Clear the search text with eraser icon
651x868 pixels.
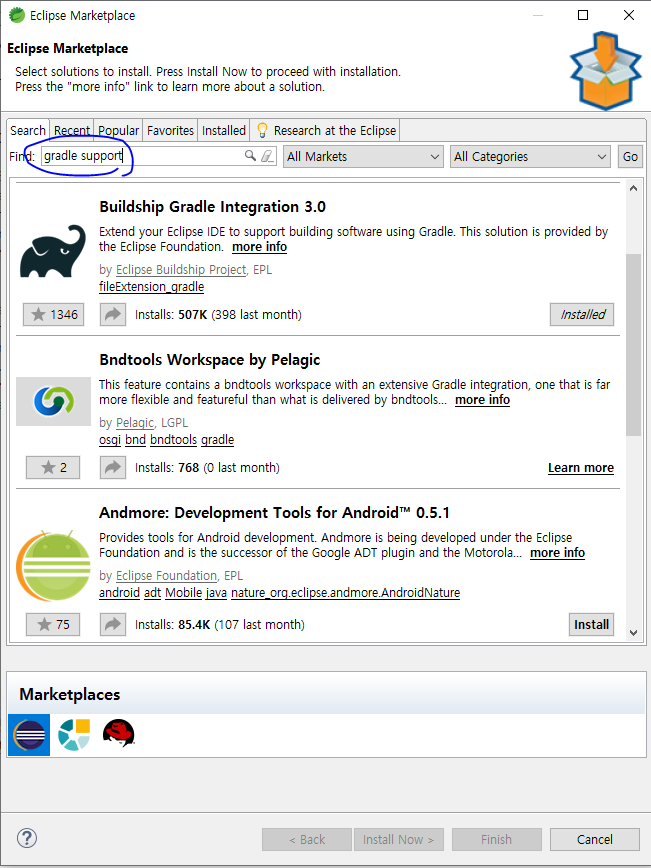pyautogui.click(x=267, y=156)
